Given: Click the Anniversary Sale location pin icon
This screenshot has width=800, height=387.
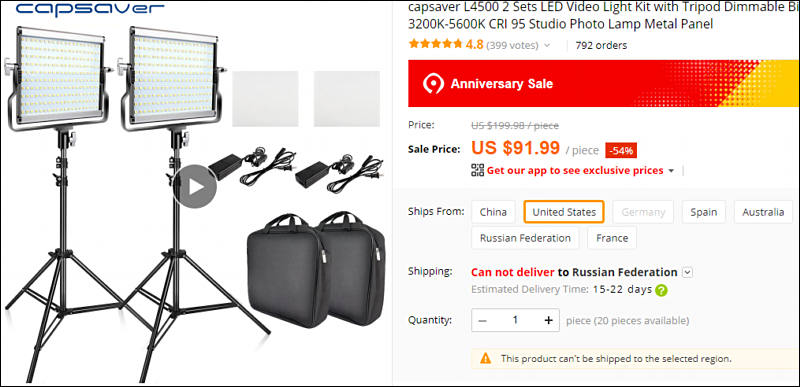Looking at the screenshot, I should pyautogui.click(x=433, y=84).
